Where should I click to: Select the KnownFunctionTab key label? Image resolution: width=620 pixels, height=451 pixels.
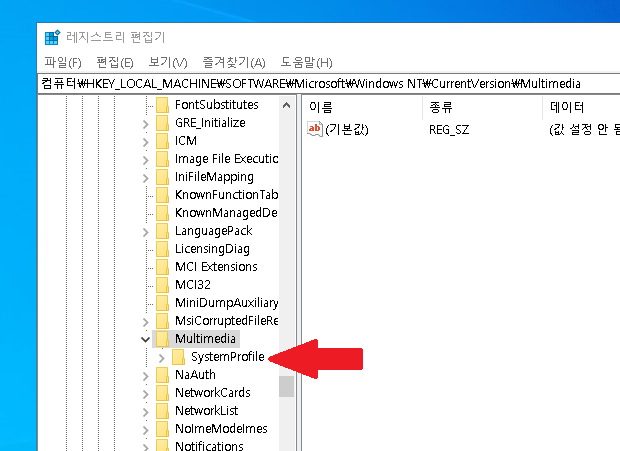click(x=227, y=195)
